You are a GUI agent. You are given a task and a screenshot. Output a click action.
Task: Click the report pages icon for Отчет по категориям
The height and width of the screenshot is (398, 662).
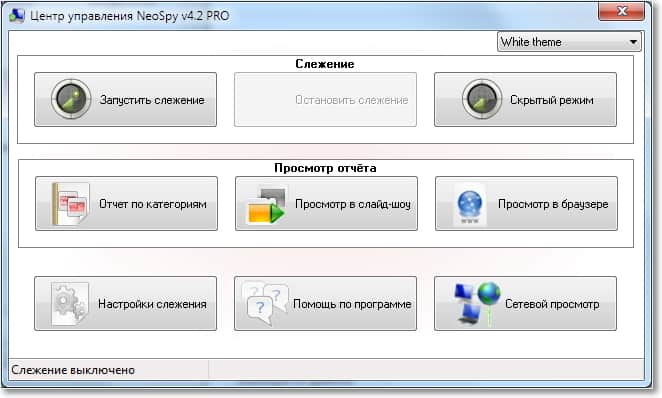(x=70, y=203)
